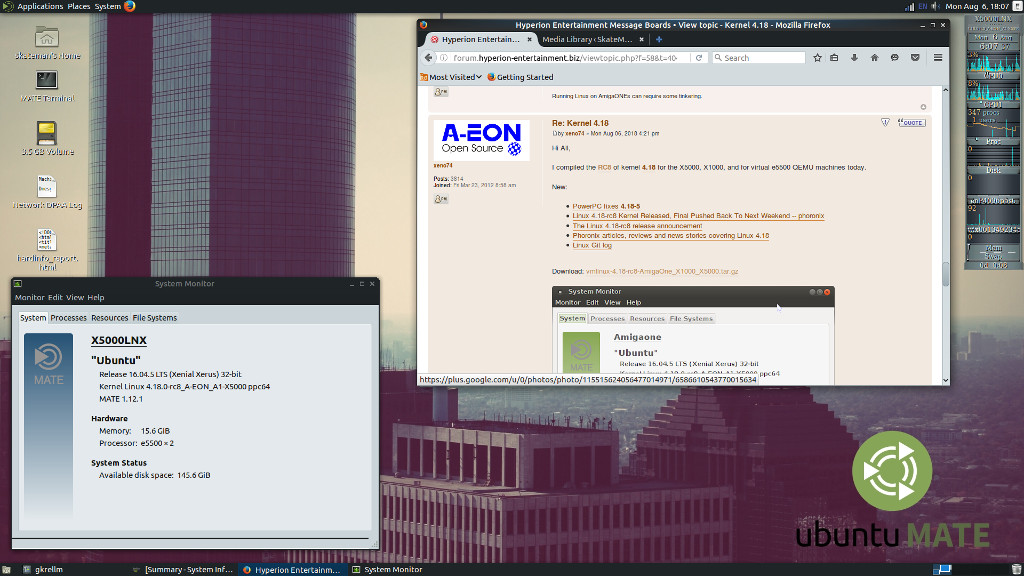This screenshot has width=1024, height=576.
Task: Open the xeno74 username profile link
Action: (443, 165)
